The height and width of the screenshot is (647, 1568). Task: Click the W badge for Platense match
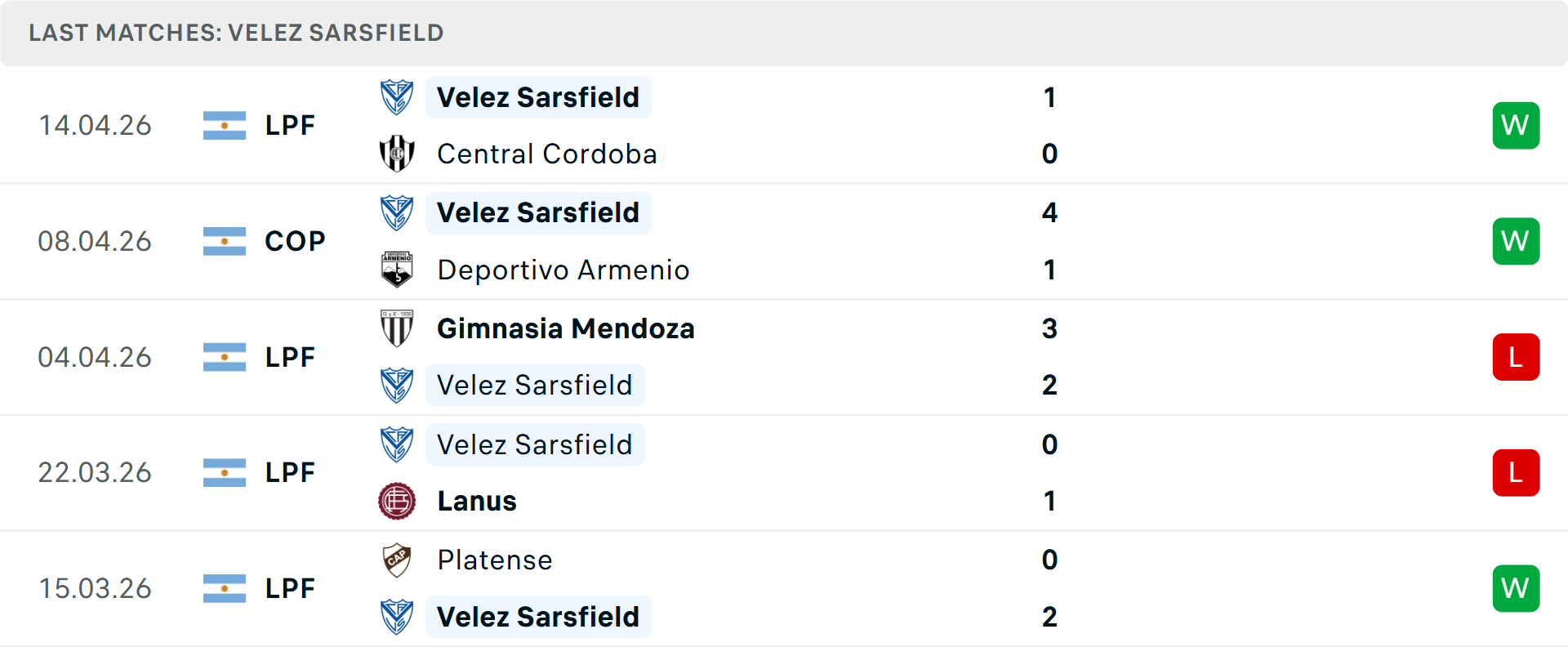pyautogui.click(x=1516, y=588)
